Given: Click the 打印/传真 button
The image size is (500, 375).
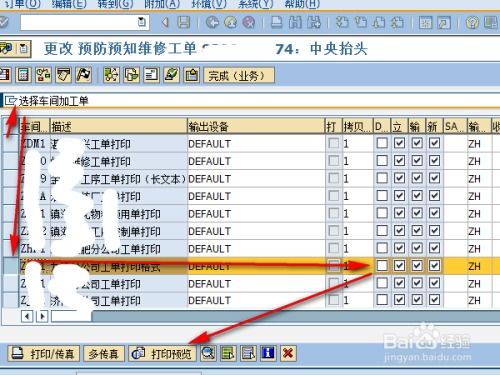Looking at the screenshot, I should click(44, 353).
